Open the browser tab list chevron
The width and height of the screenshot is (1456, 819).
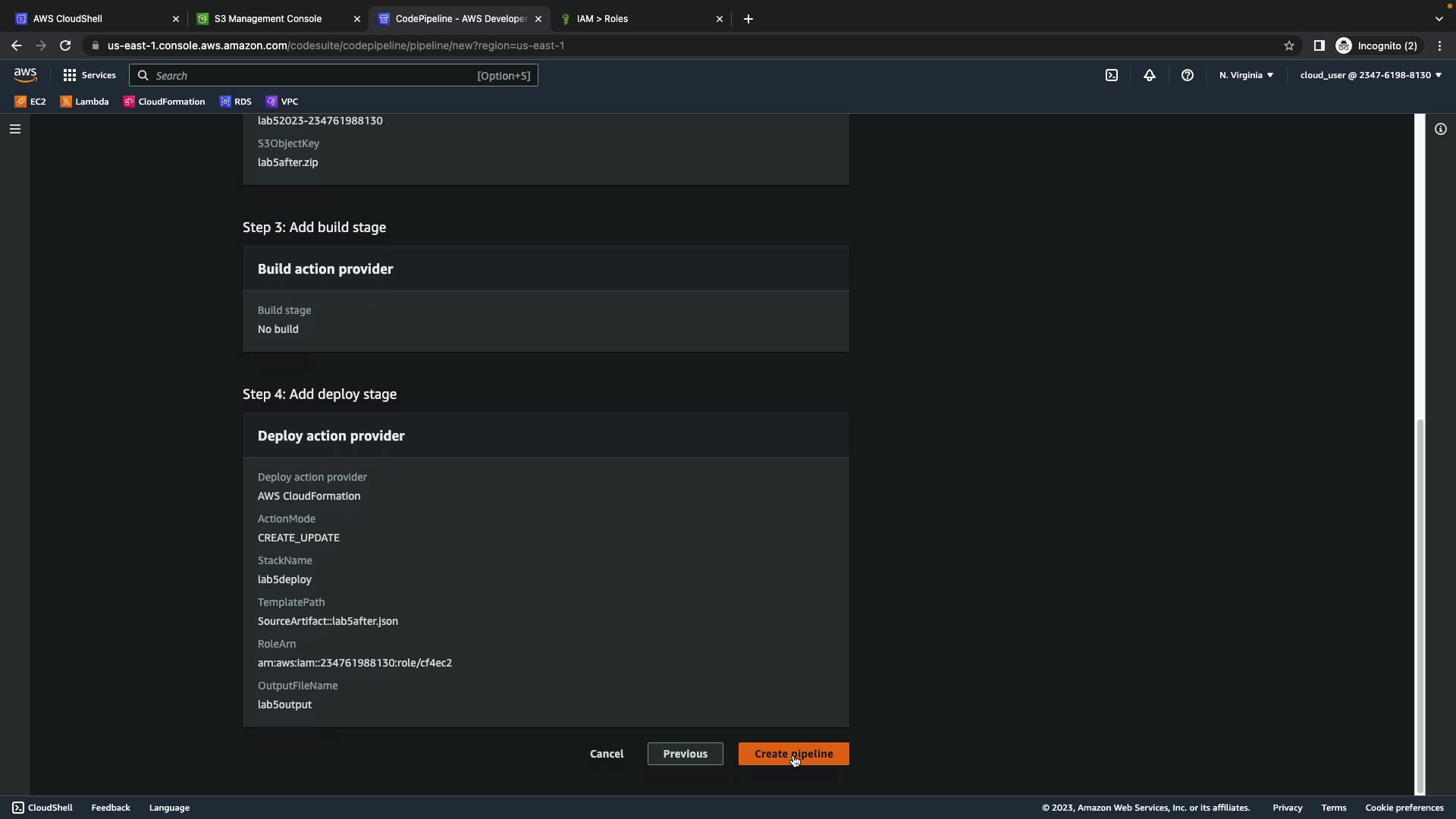tap(1439, 19)
